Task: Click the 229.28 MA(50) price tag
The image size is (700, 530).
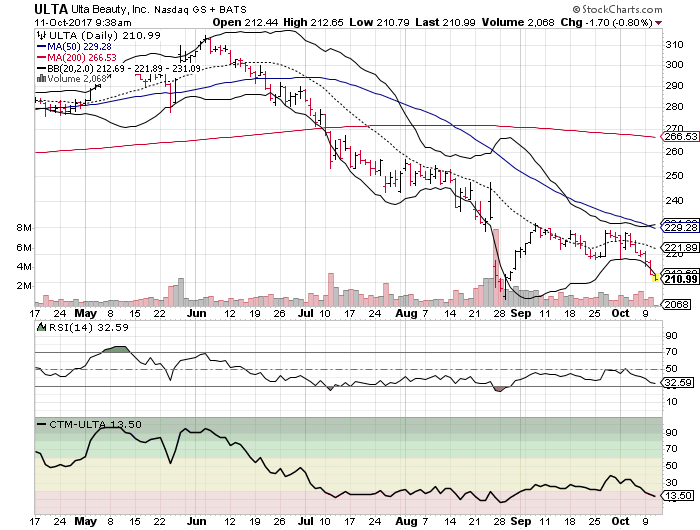Action: tap(680, 228)
